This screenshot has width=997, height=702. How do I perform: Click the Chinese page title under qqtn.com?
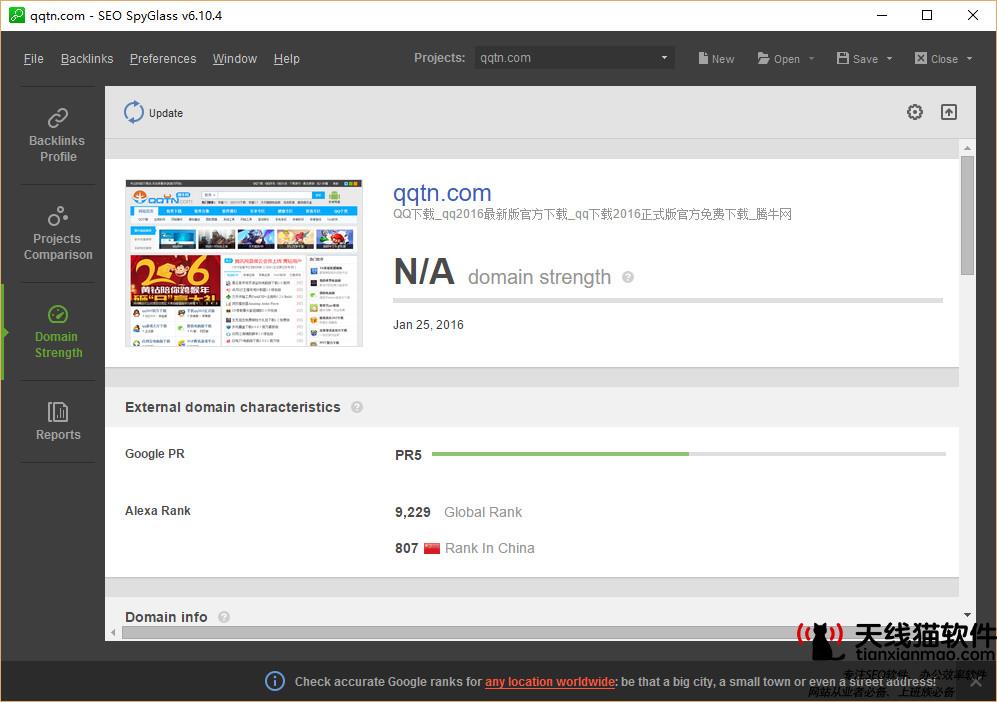click(592, 214)
